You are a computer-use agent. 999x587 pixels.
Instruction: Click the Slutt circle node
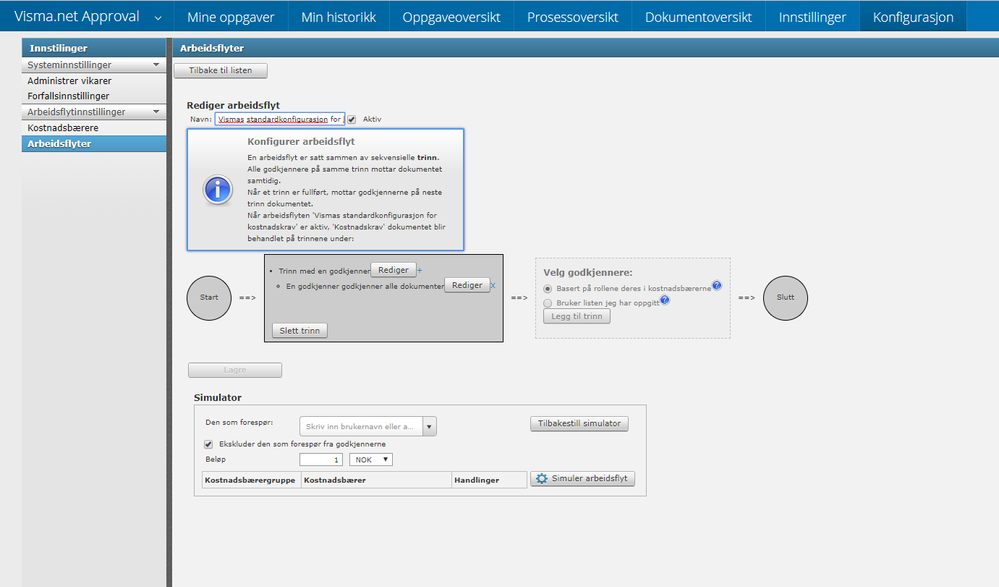[786, 298]
